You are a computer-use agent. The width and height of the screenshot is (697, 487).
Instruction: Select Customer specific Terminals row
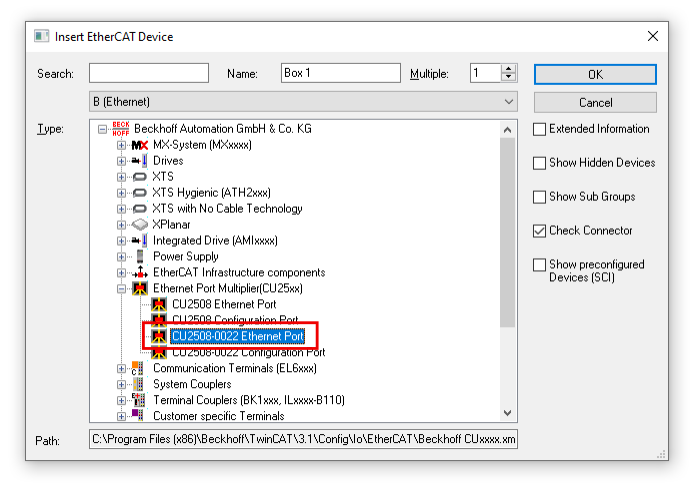(x=219, y=416)
